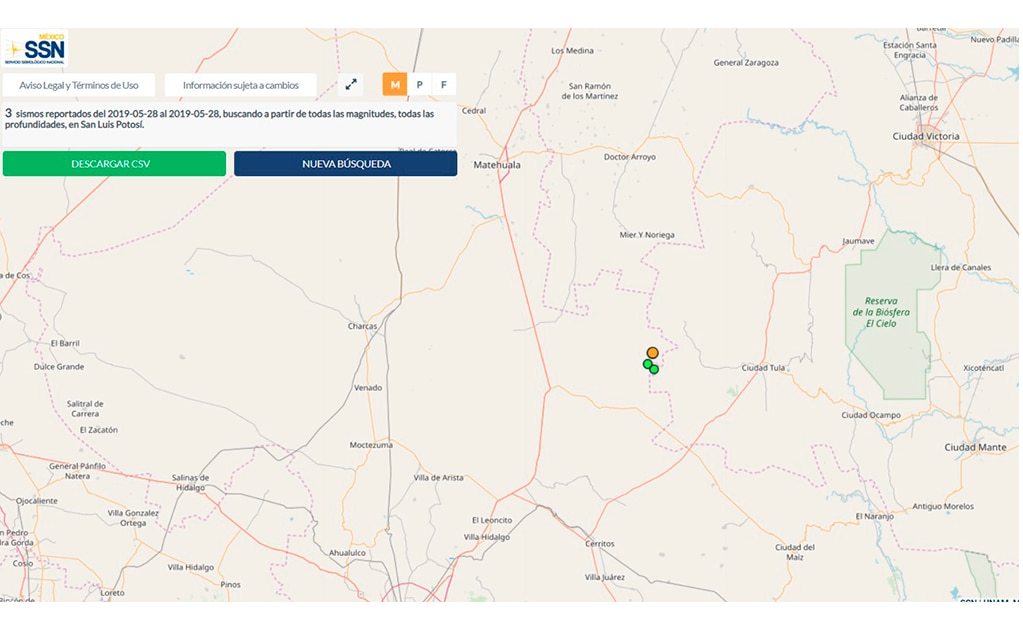
Task: Switch to the F date view
Action: pos(444,85)
